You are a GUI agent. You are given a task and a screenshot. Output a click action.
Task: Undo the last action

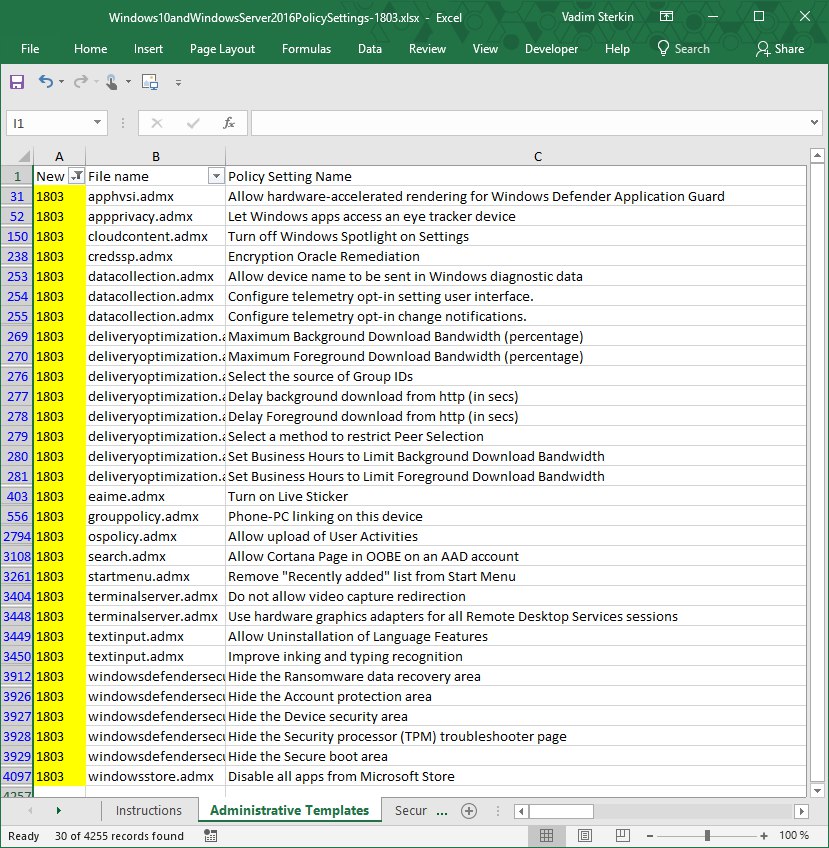point(46,82)
